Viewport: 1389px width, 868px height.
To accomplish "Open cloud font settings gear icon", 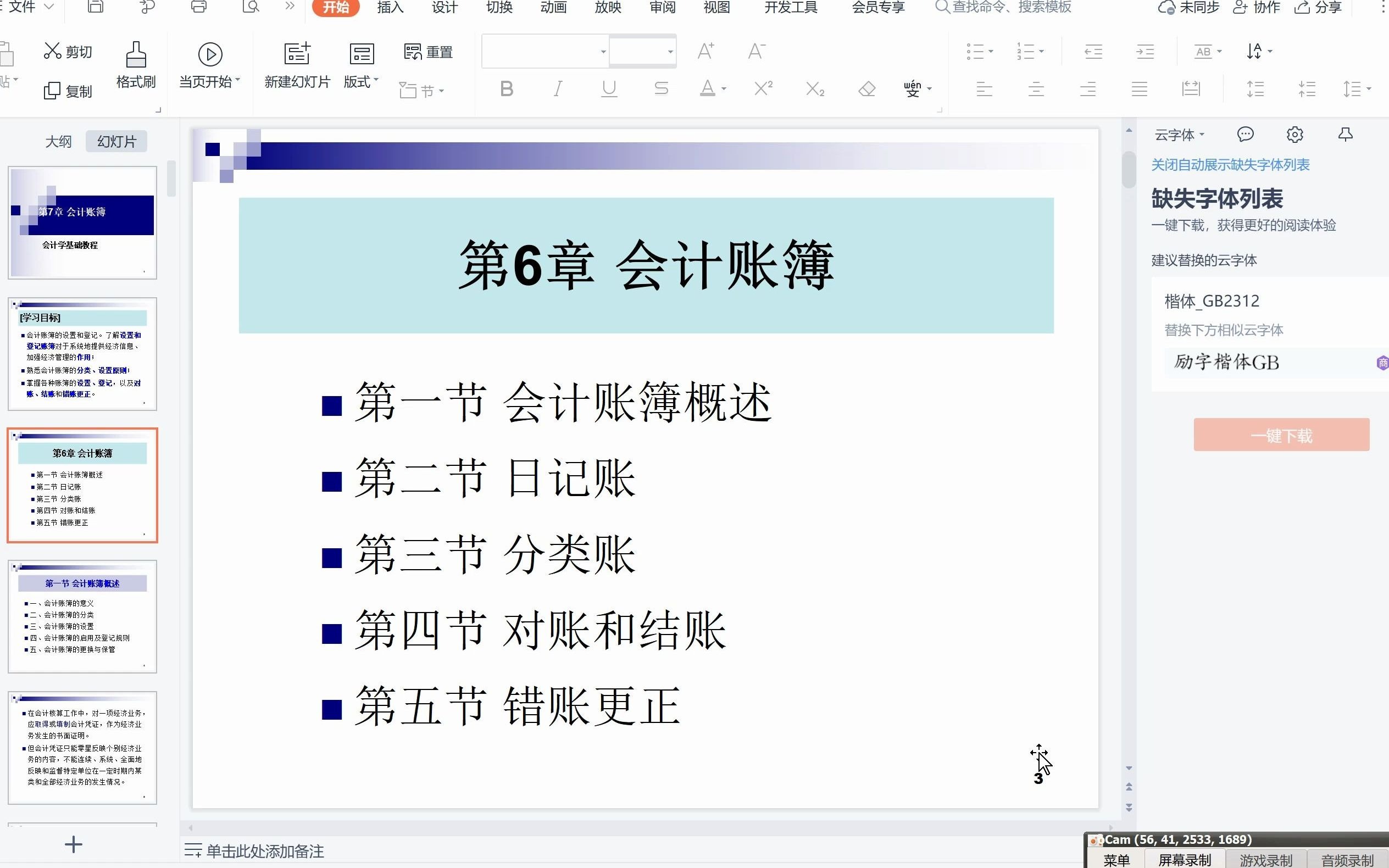I will [1294, 135].
